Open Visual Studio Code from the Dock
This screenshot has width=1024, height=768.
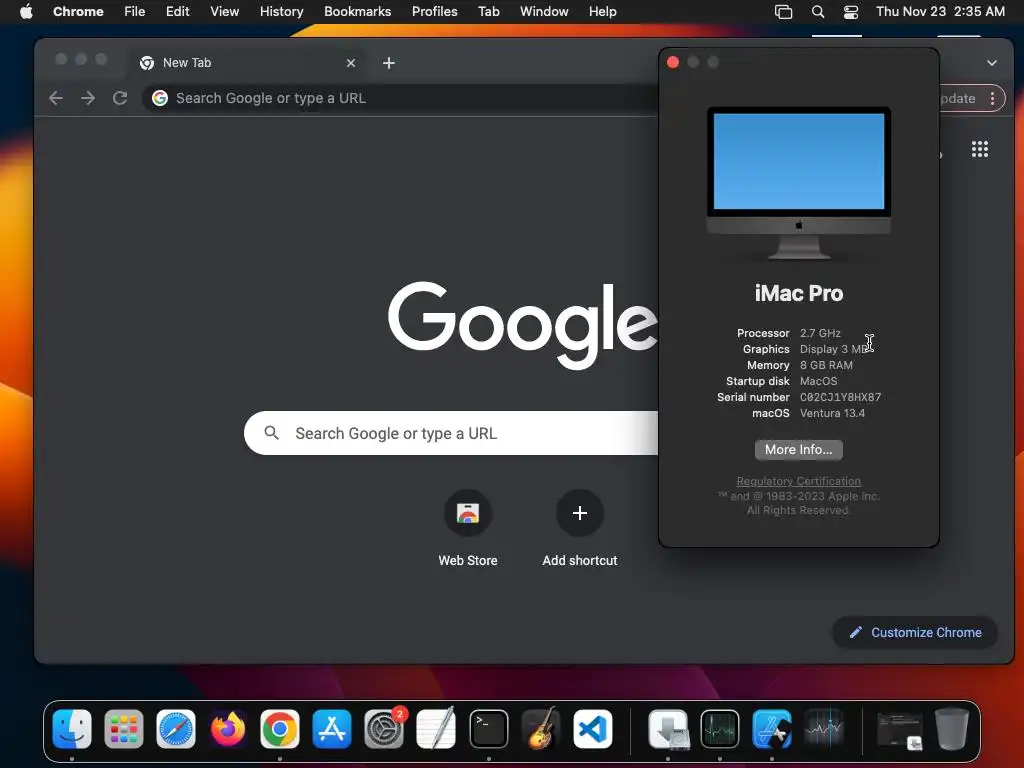click(x=593, y=728)
